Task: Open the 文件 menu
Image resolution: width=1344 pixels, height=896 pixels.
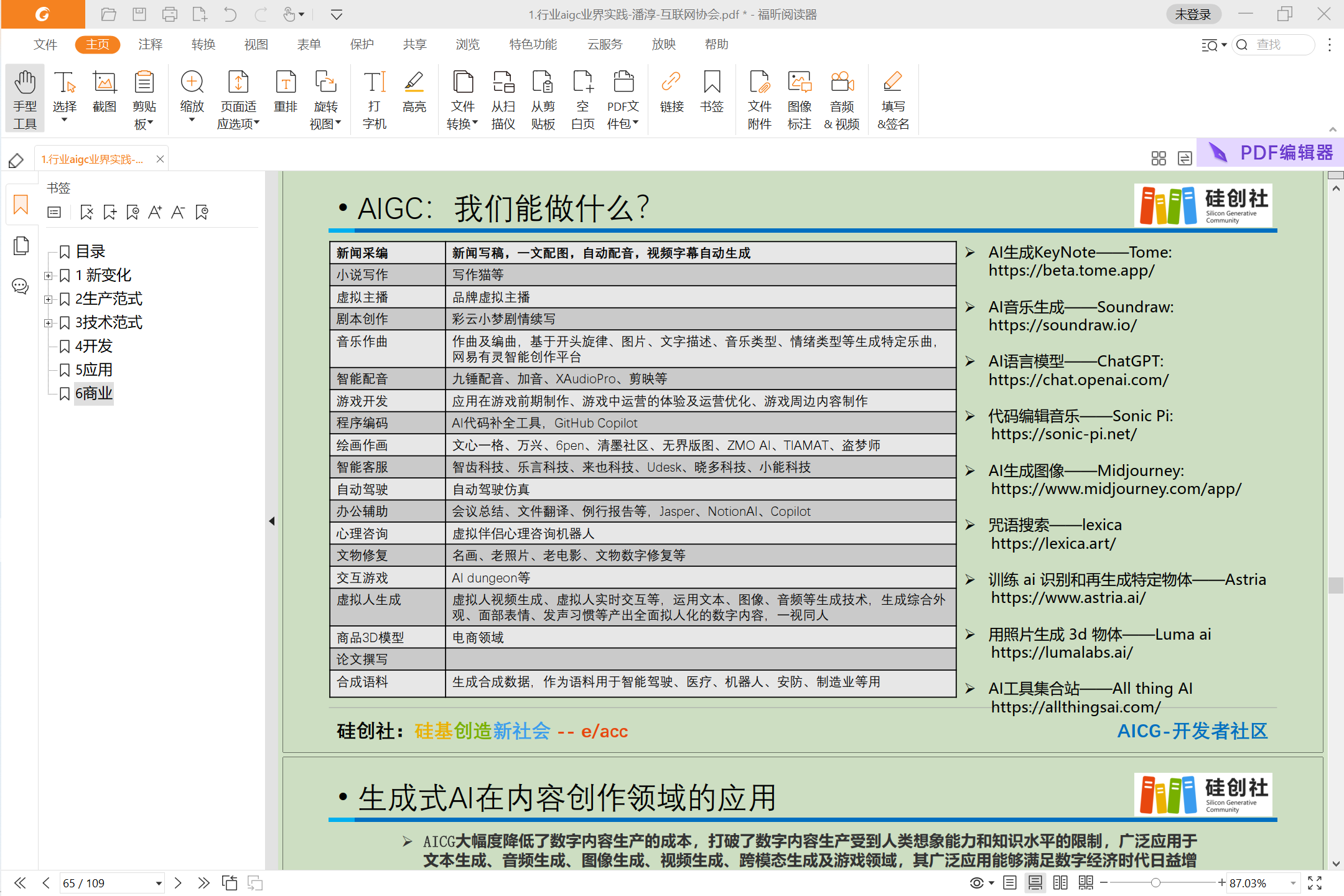Action: (x=45, y=44)
